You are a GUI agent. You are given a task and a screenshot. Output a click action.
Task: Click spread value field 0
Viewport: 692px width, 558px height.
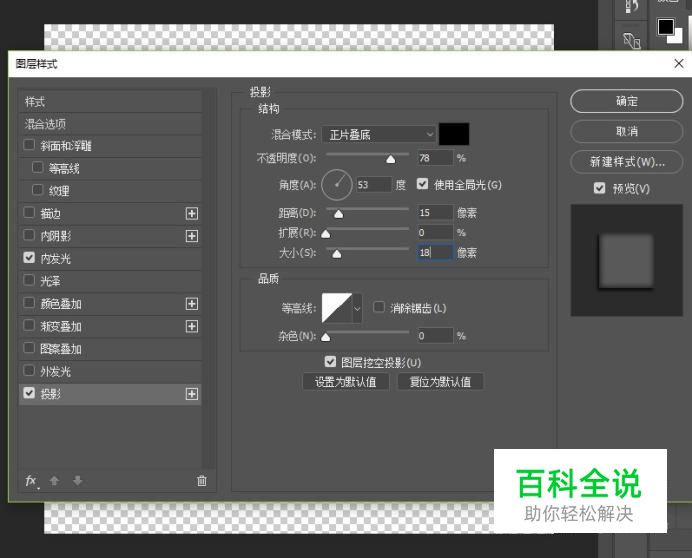pos(435,232)
